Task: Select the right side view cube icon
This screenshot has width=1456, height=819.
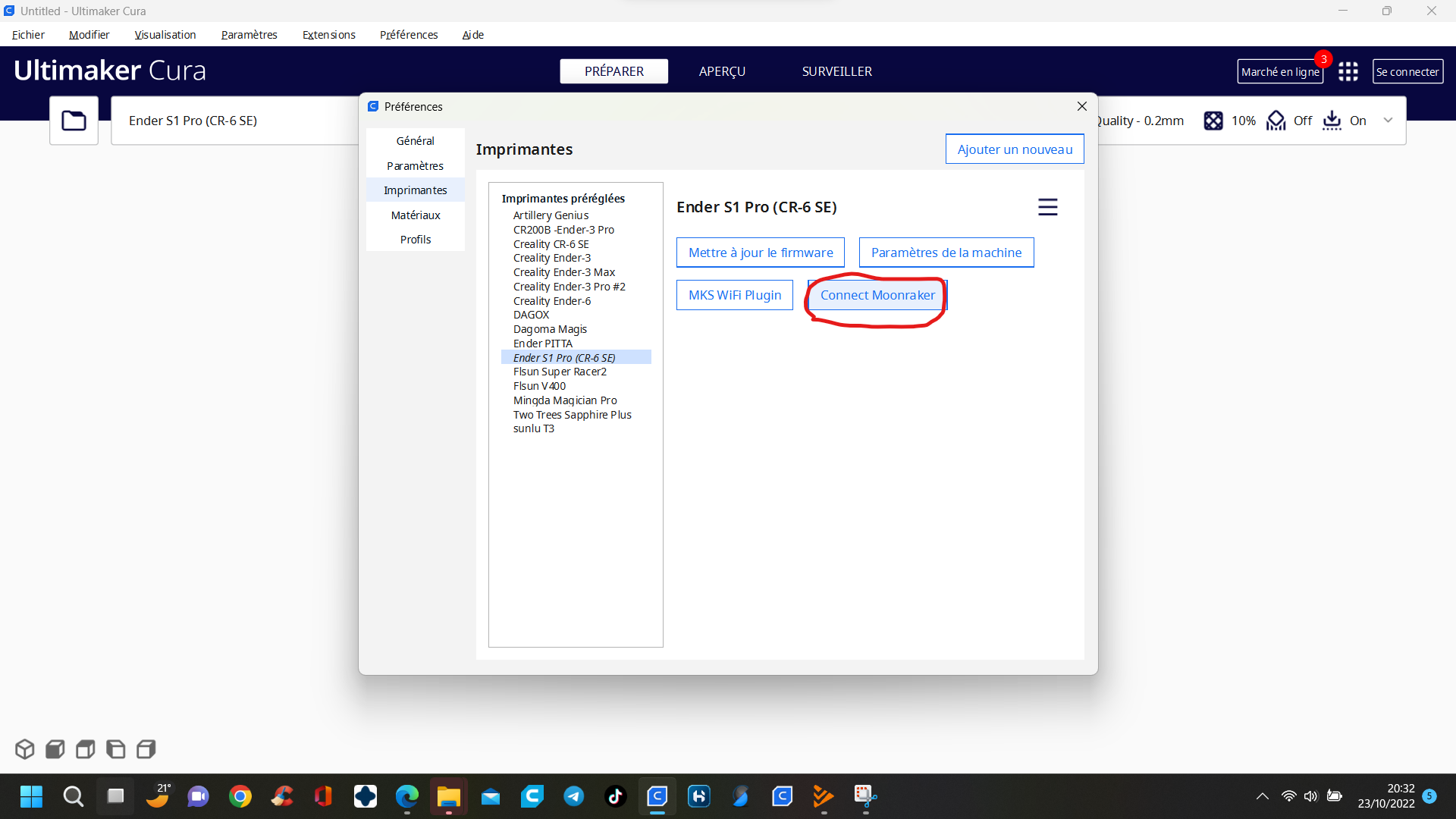Action: (x=146, y=749)
